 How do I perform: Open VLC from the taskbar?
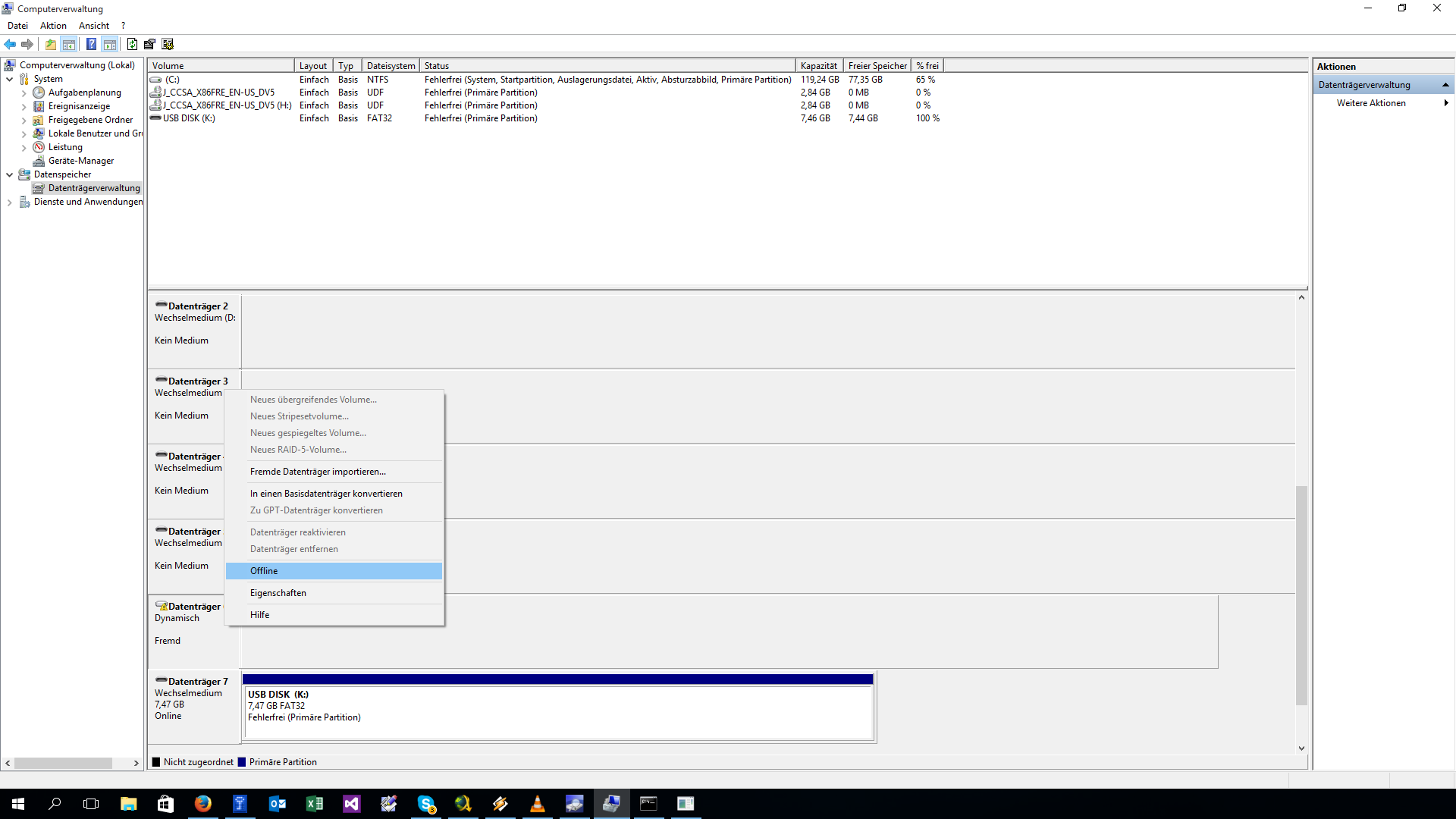[x=537, y=804]
